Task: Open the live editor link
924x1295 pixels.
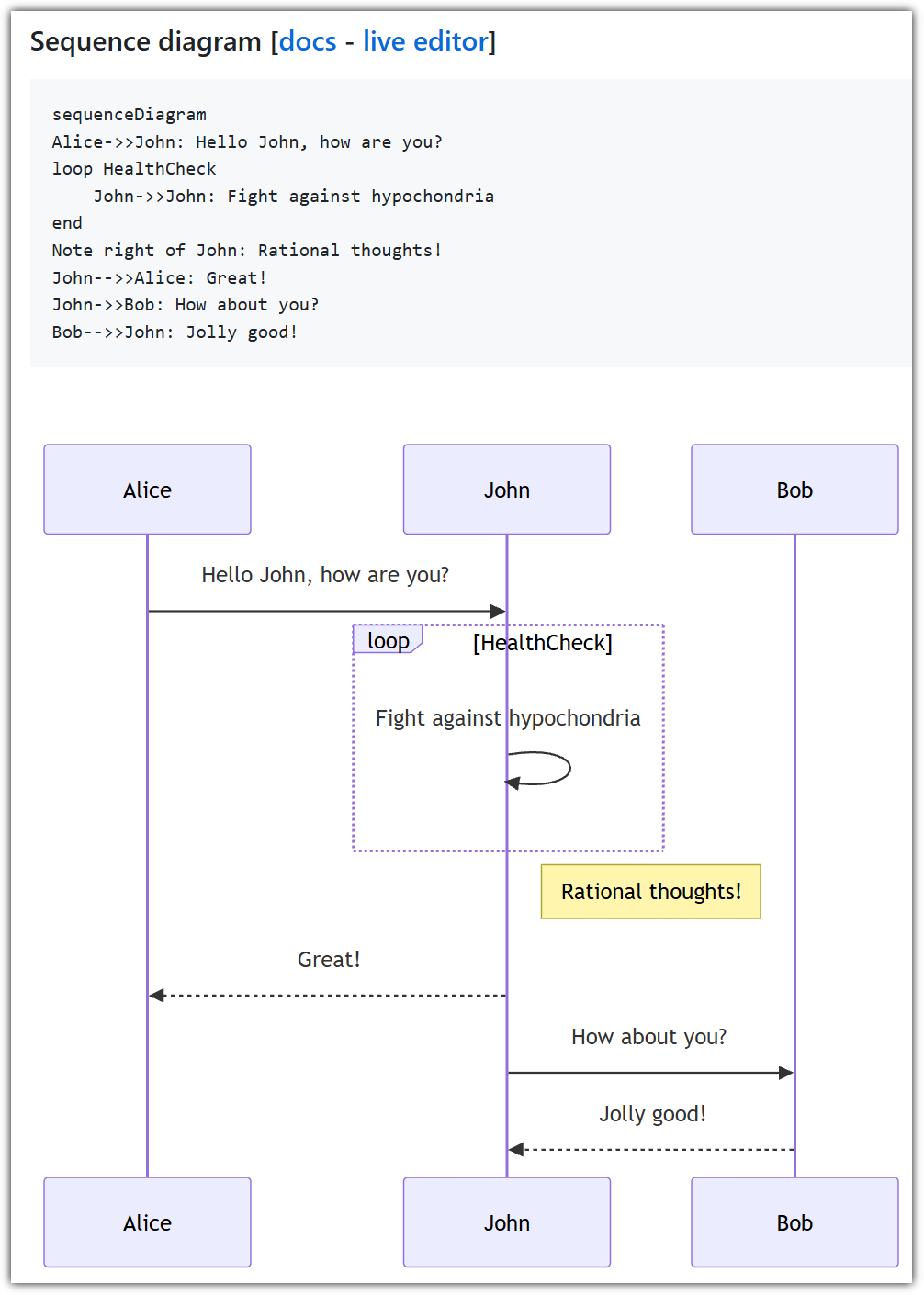Action: pos(425,41)
